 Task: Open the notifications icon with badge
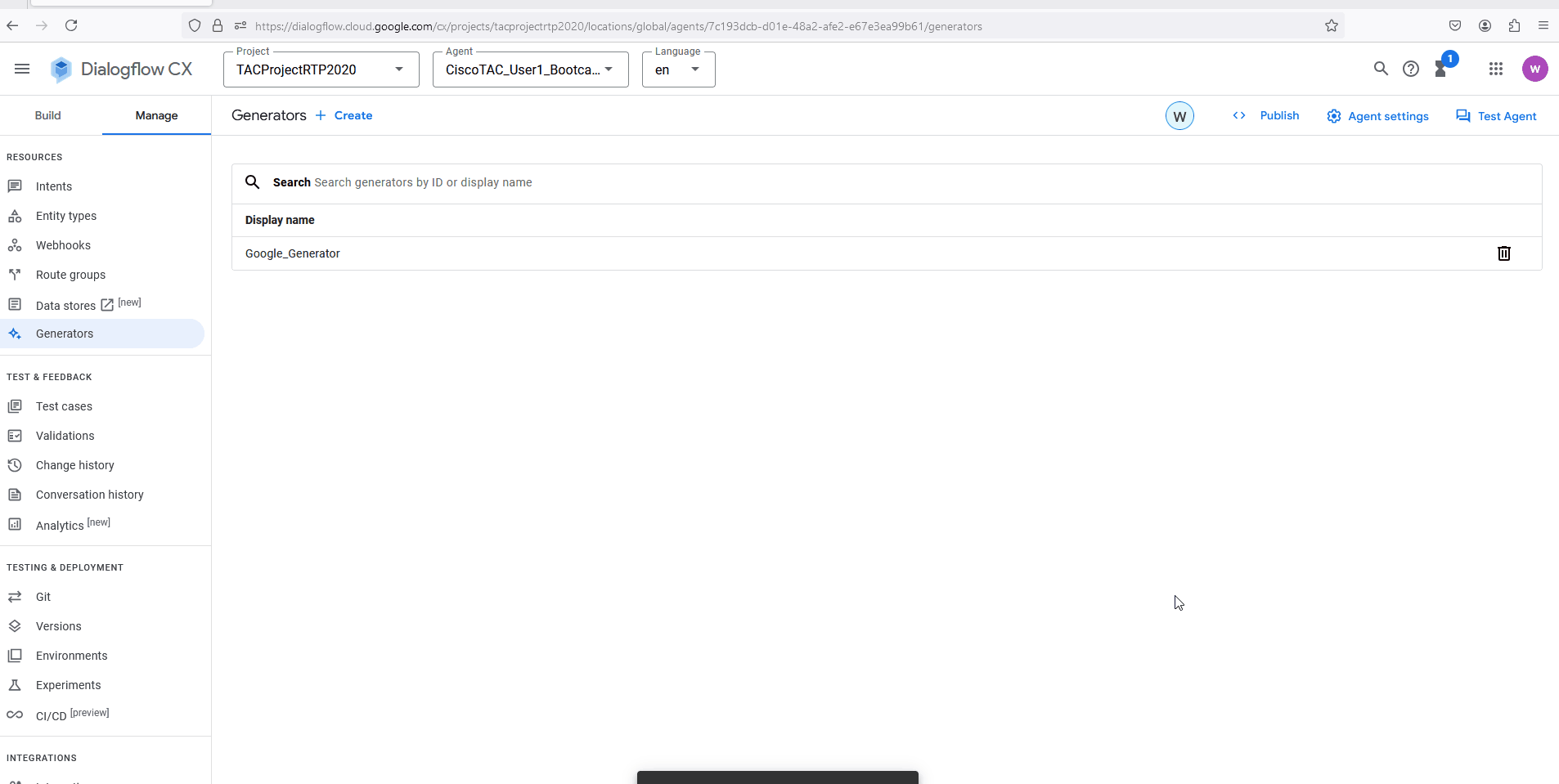coord(1442,68)
